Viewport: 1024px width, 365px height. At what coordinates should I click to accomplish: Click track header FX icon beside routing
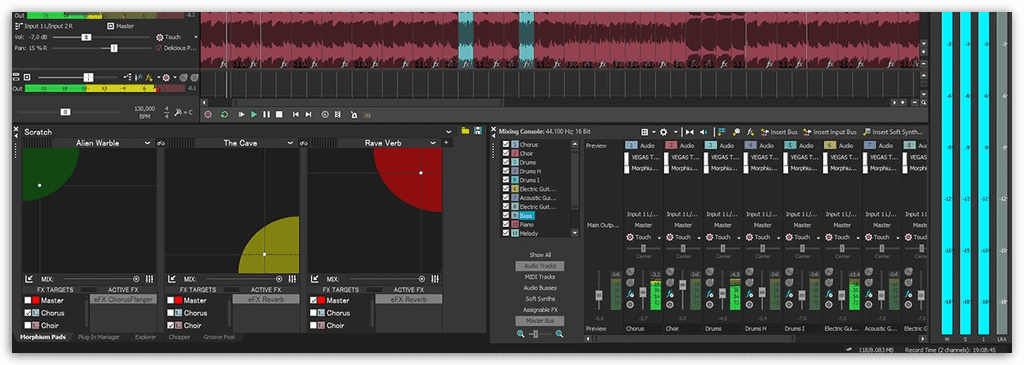[x=150, y=77]
